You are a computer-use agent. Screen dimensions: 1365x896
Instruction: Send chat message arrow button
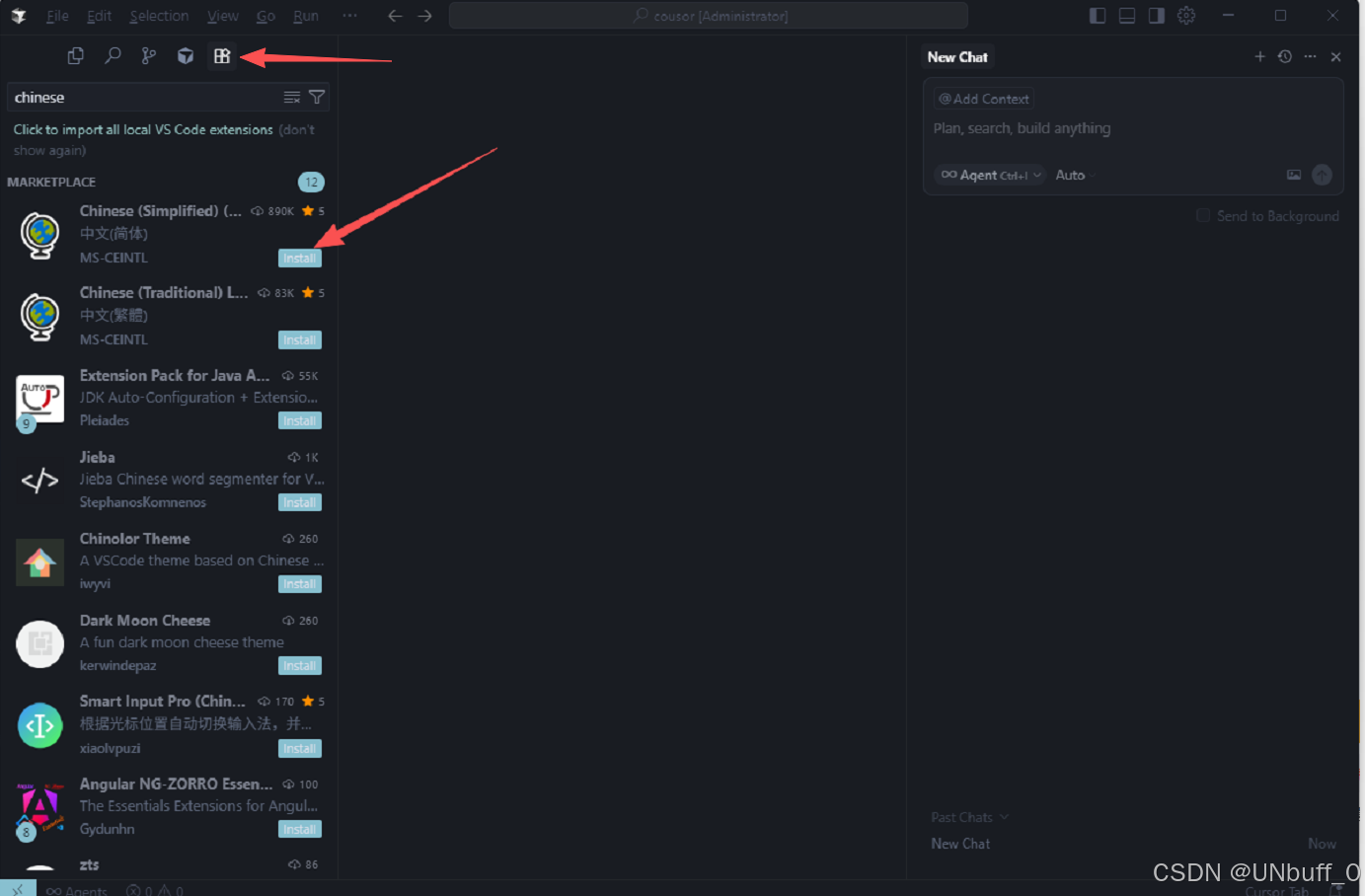tap(1323, 175)
